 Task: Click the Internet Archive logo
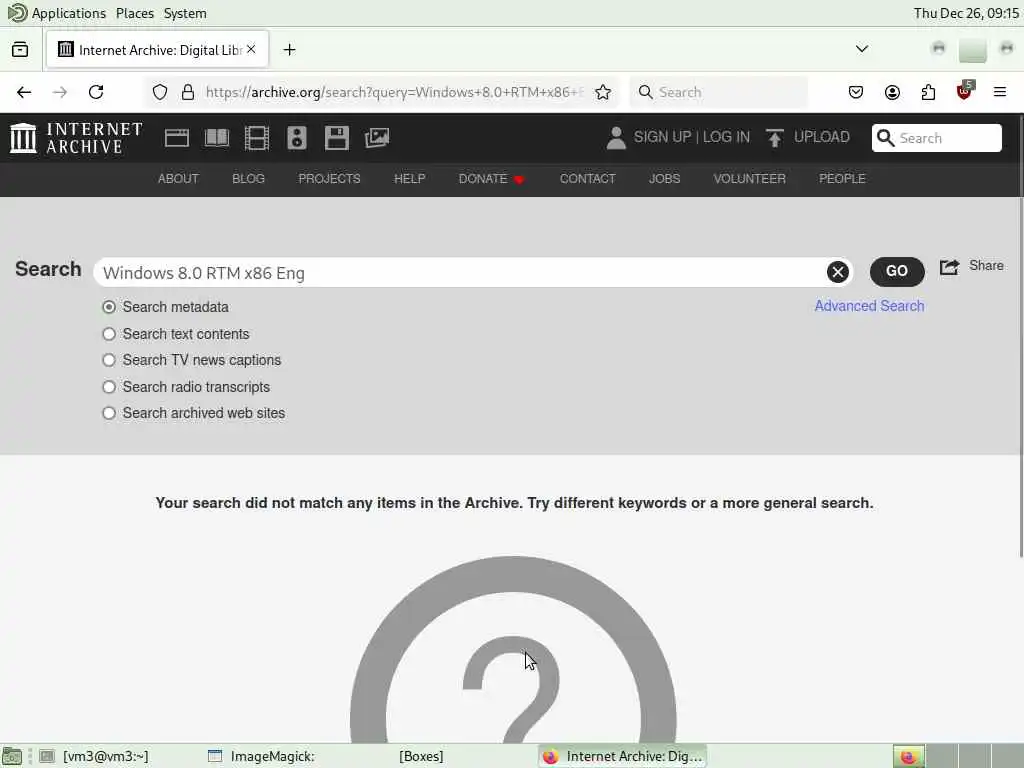click(76, 138)
